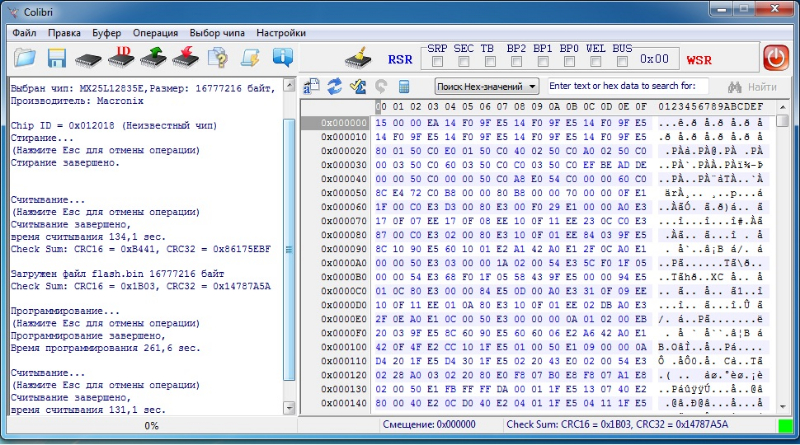Click the checkmark with sigma icon

(x=358, y=86)
